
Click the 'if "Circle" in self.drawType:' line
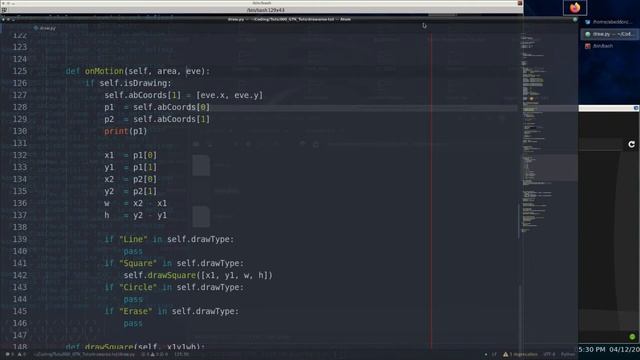174,287
